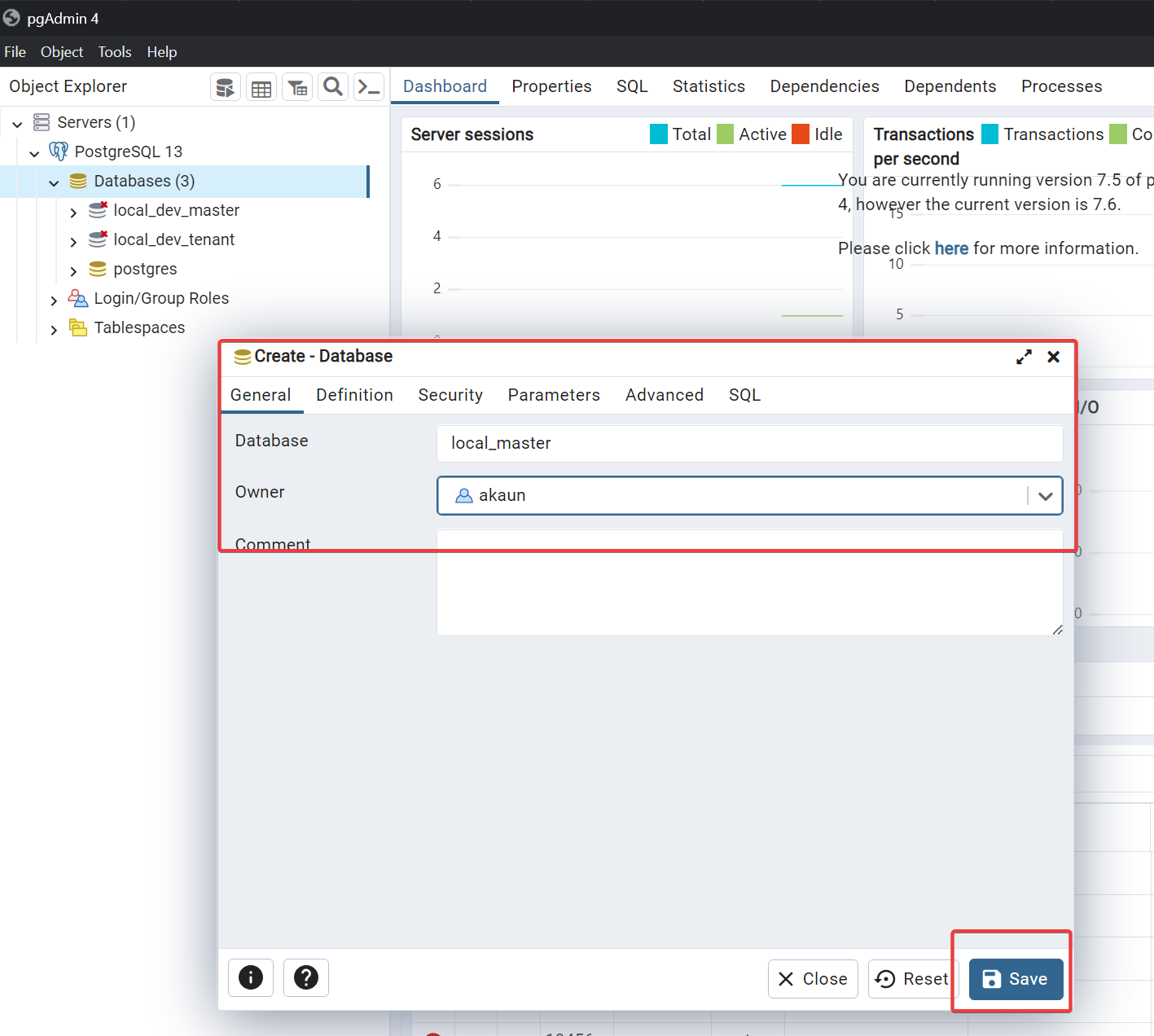The image size is (1154, 1036).
Task: Open the Owner dropdown arrow
Action: tap(1046, 496)
